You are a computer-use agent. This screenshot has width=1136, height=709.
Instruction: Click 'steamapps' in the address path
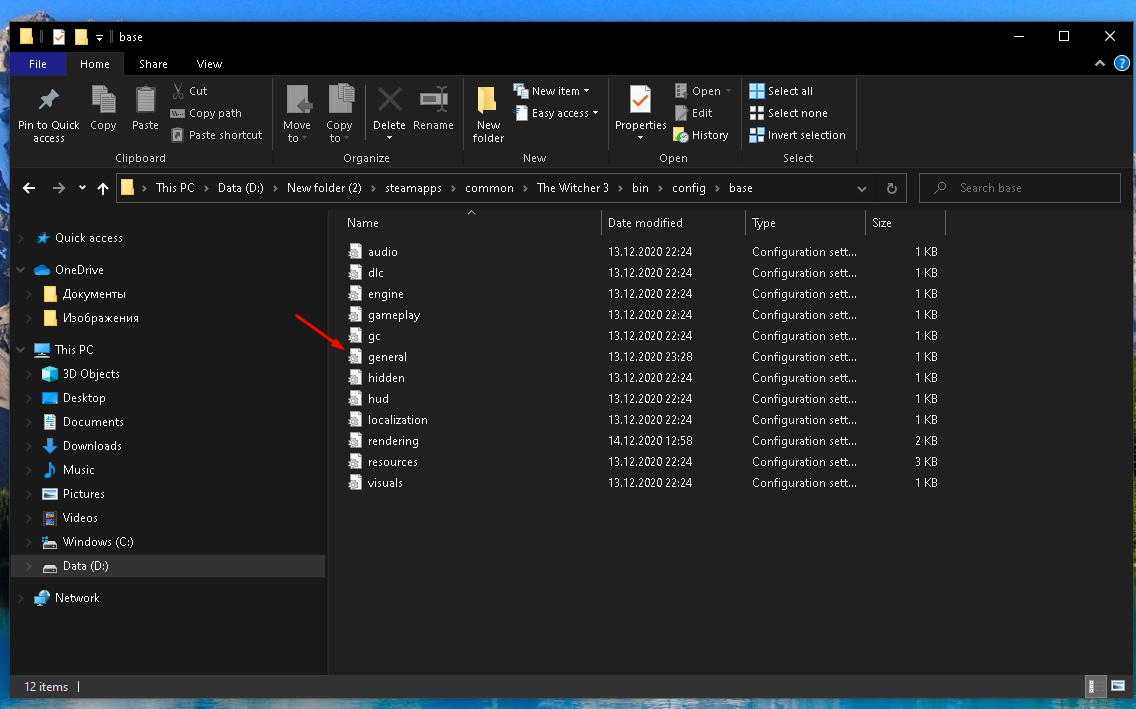click(413, 188)
